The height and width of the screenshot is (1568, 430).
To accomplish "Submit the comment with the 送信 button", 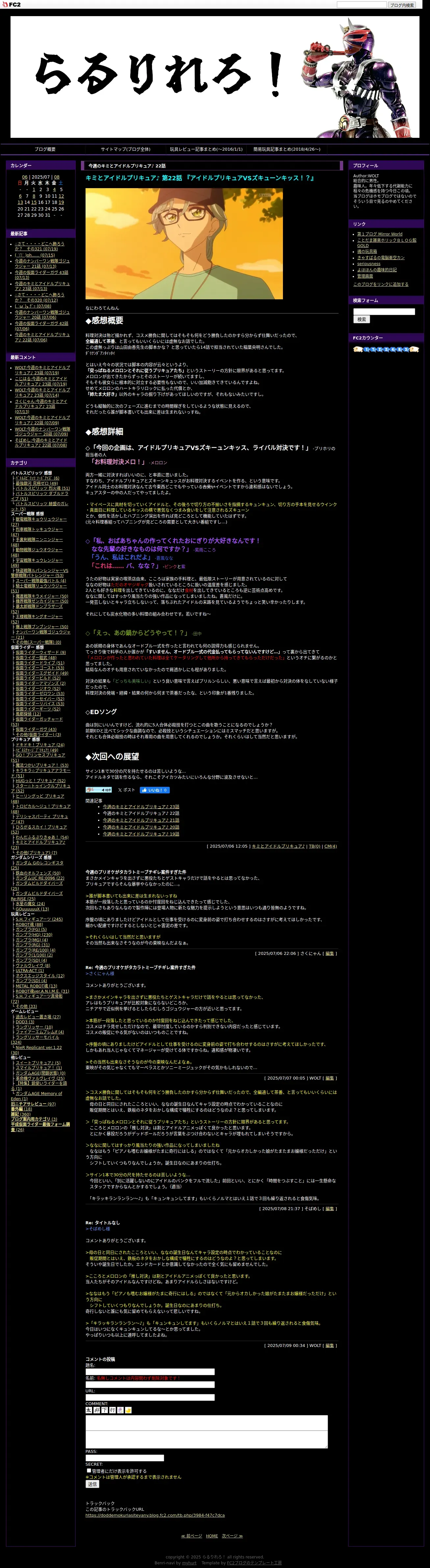I will click(x=92, y=1484).
